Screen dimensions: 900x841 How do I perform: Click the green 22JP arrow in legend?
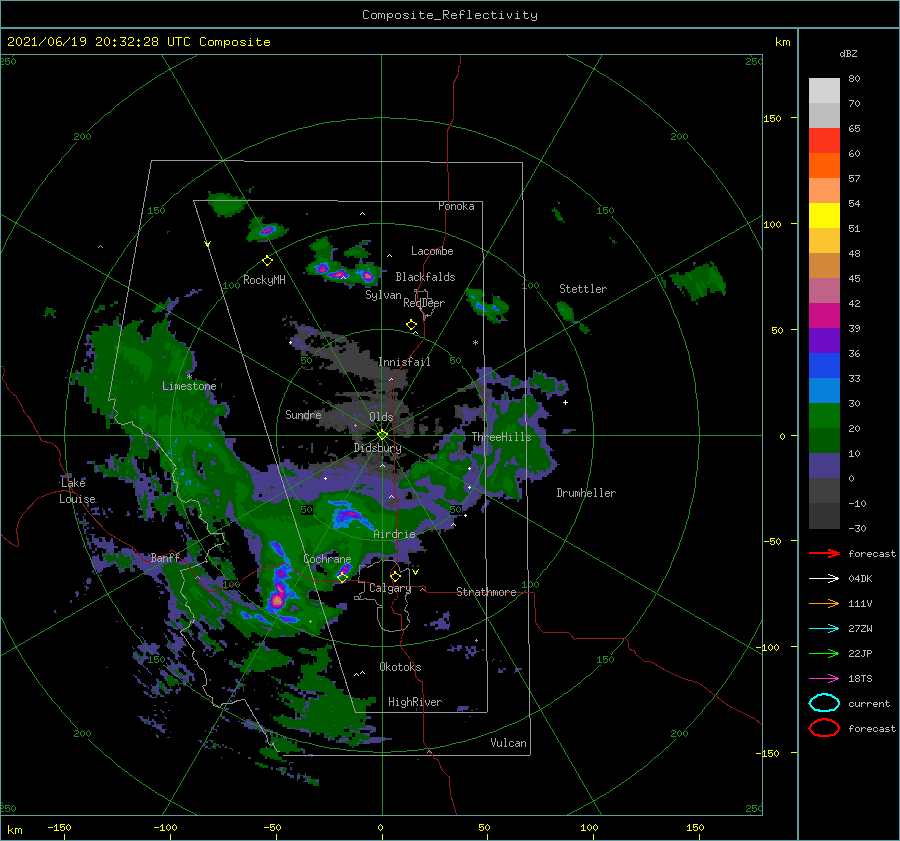pyautogui.click(x=824, y=653)
